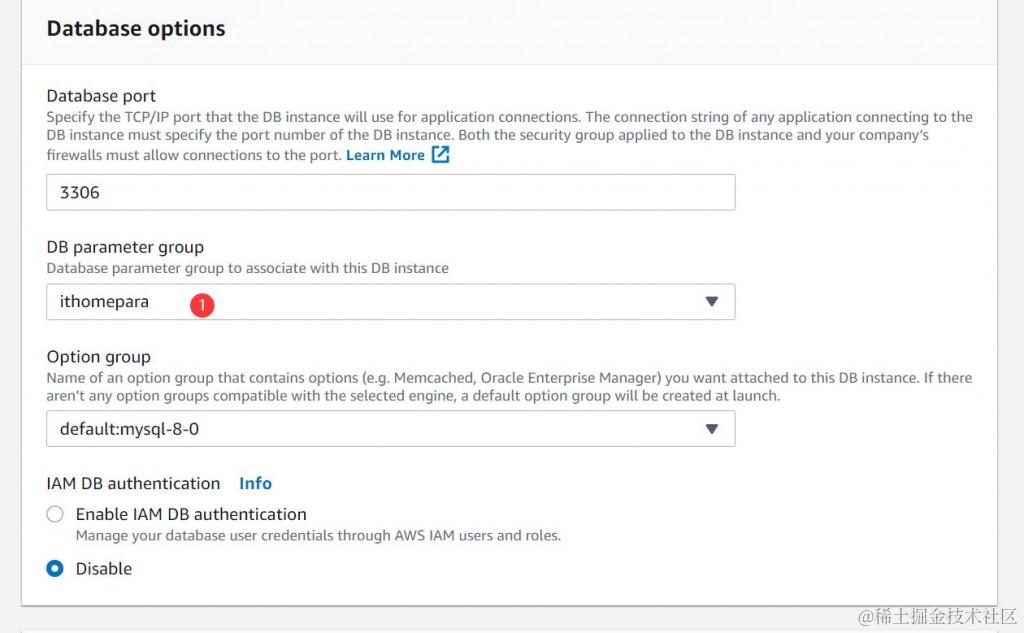This screenshot has height=633, width=1024.
Task: Click the DB parameter group label
Action: point(125,247)
